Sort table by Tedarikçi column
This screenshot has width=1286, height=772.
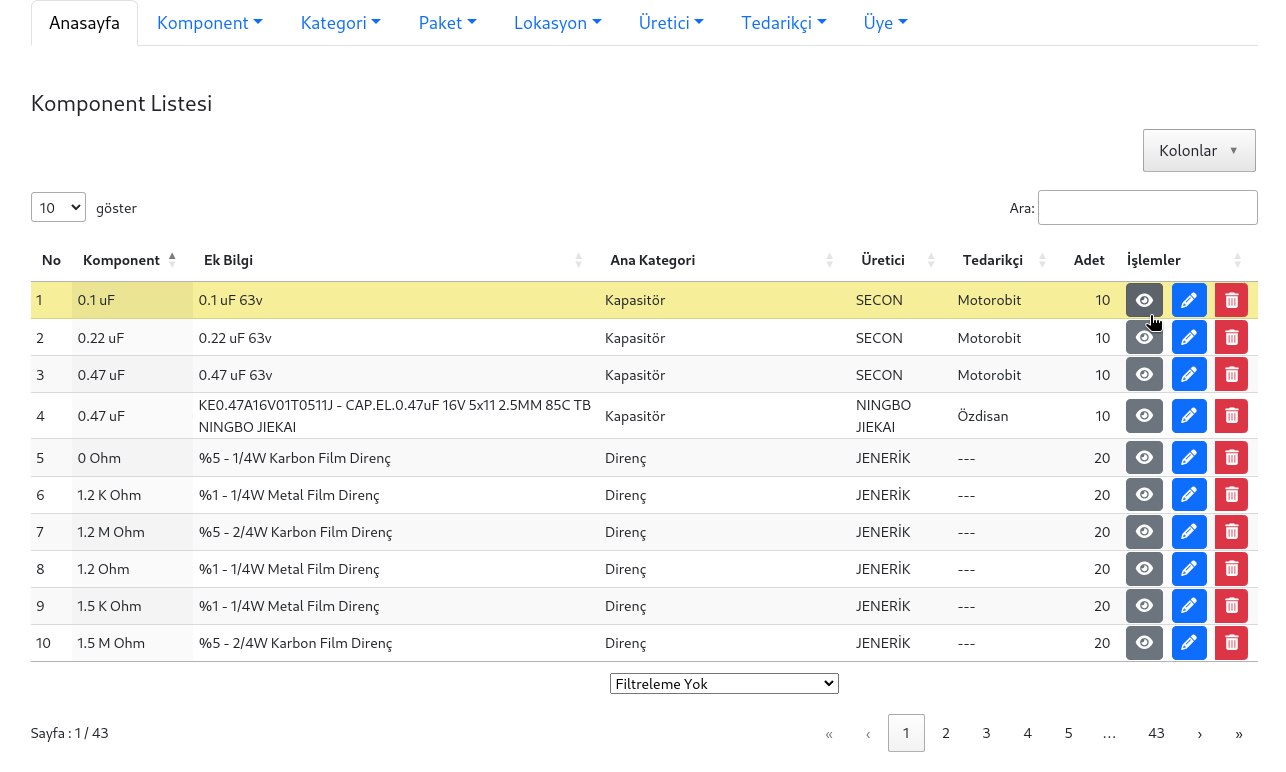1006,260
